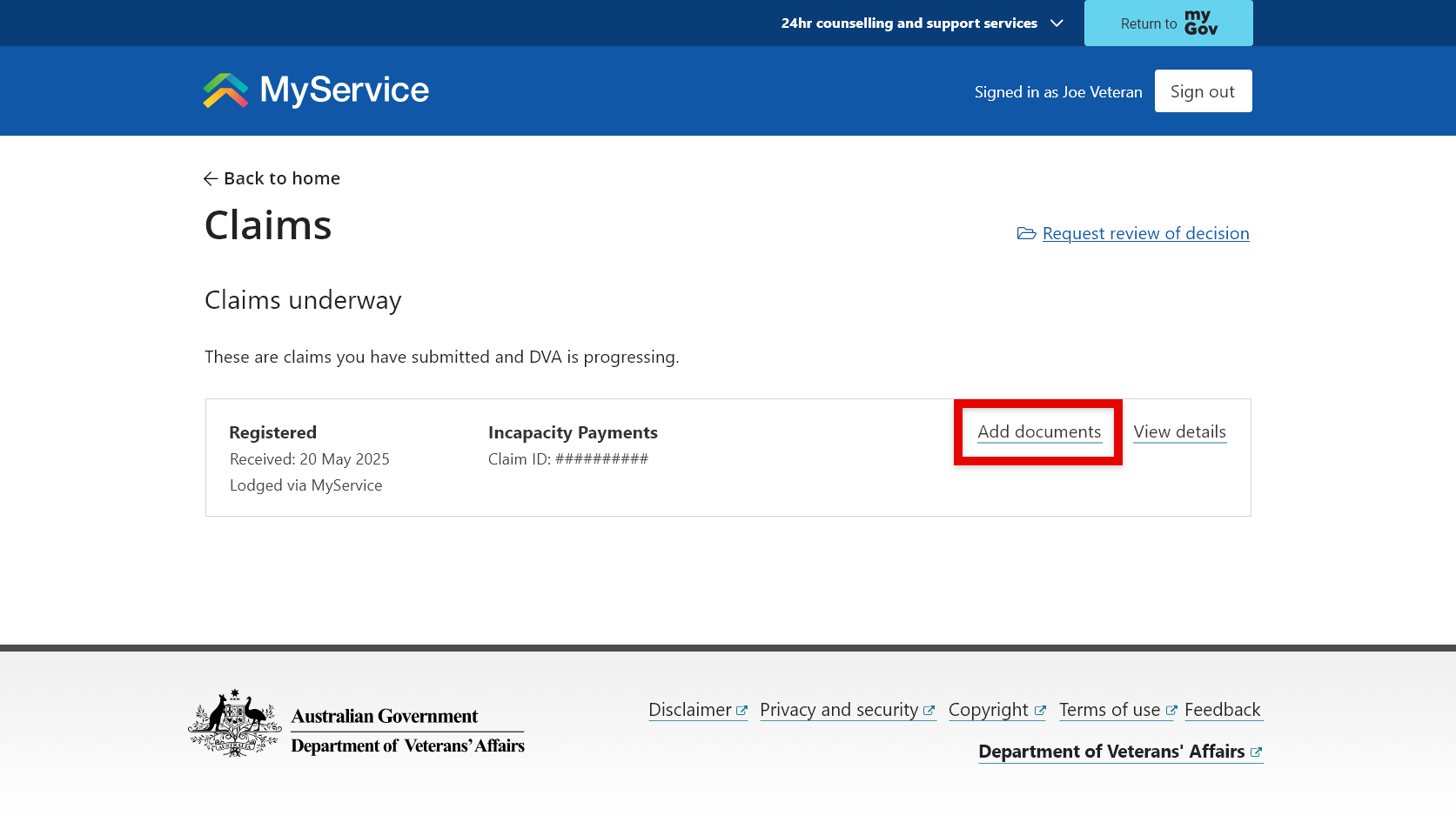The height and width of the screenshot is (829, 1456).
Task: Click the open folder icon near Request review
Action: coord(1026,233)
